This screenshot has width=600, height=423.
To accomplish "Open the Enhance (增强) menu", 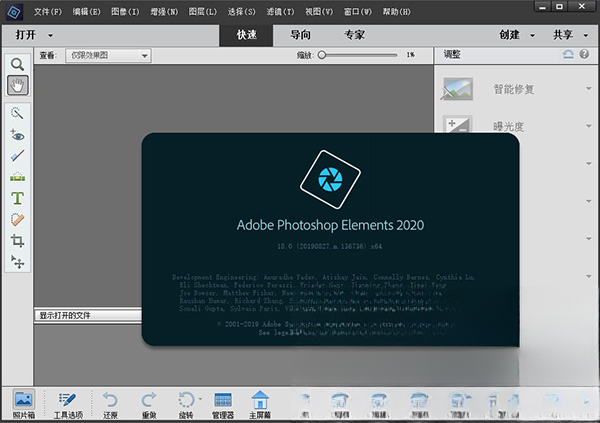I will pyautogui.click(x=164, y=12).
